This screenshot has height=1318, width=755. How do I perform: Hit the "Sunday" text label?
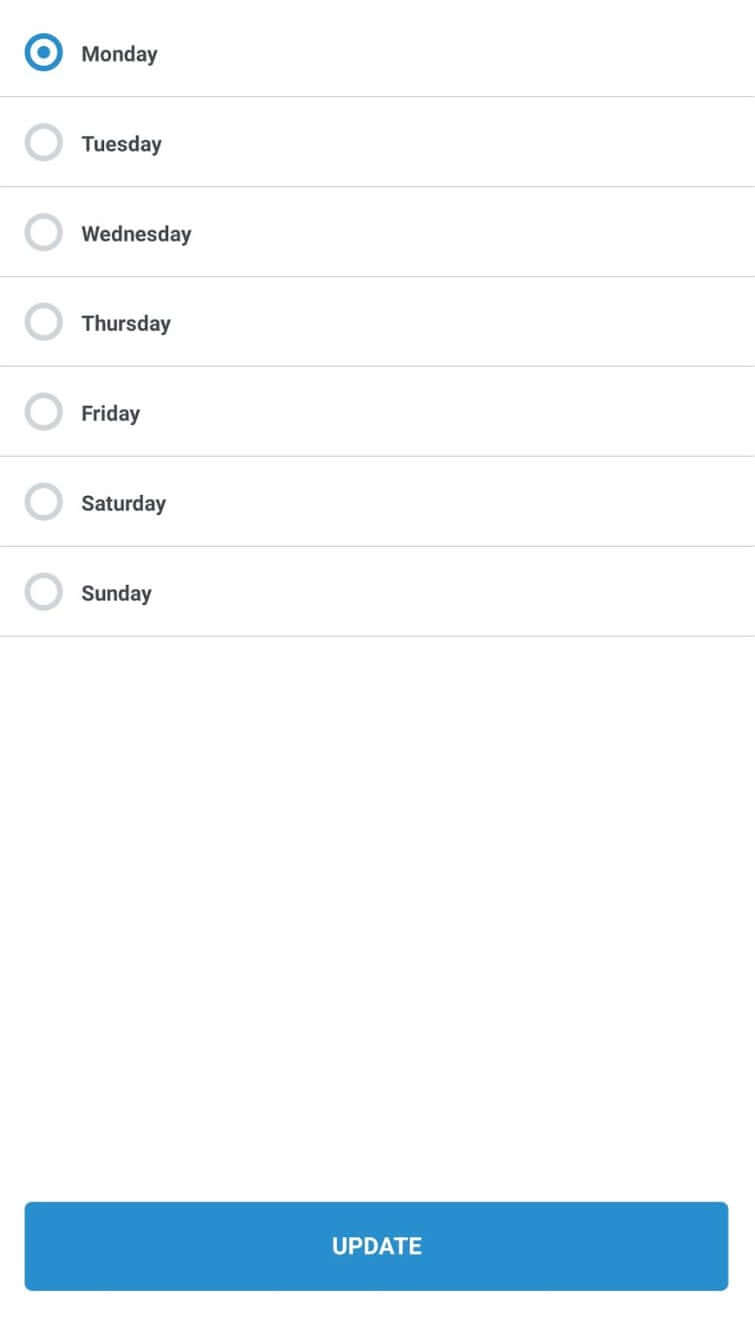pyautogui.click(x=116, y=594)
